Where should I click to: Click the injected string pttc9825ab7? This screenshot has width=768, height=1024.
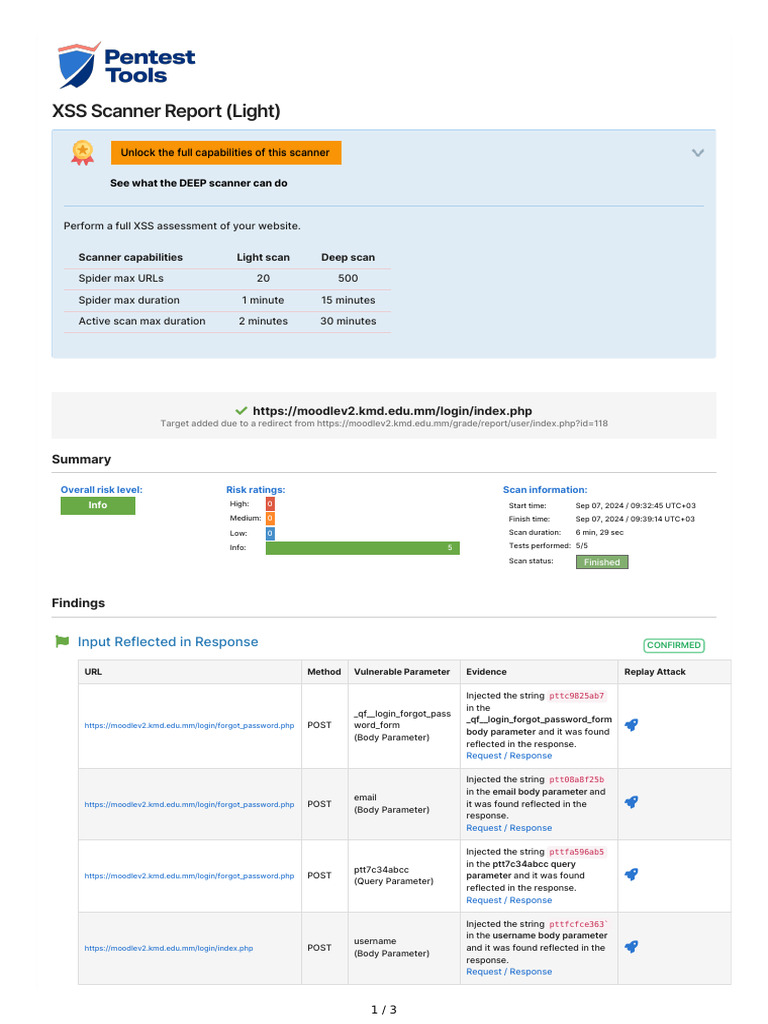coord(577,696)
